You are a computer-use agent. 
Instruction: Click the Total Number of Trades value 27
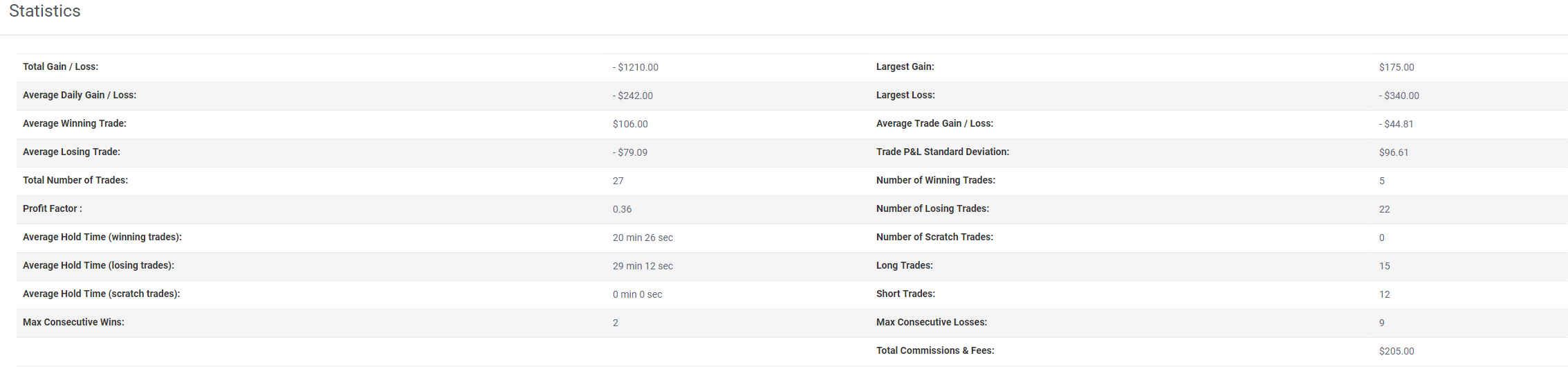tap(618, 181)
